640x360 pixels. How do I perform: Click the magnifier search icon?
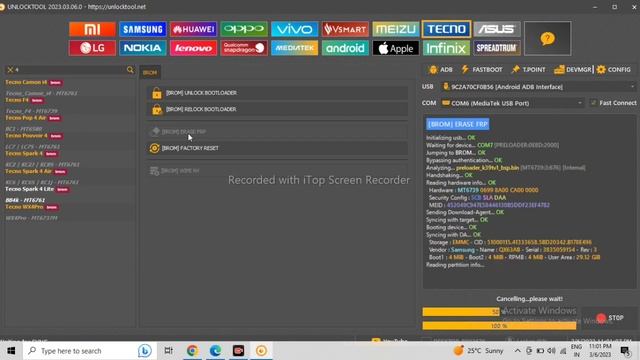(130, 70)
